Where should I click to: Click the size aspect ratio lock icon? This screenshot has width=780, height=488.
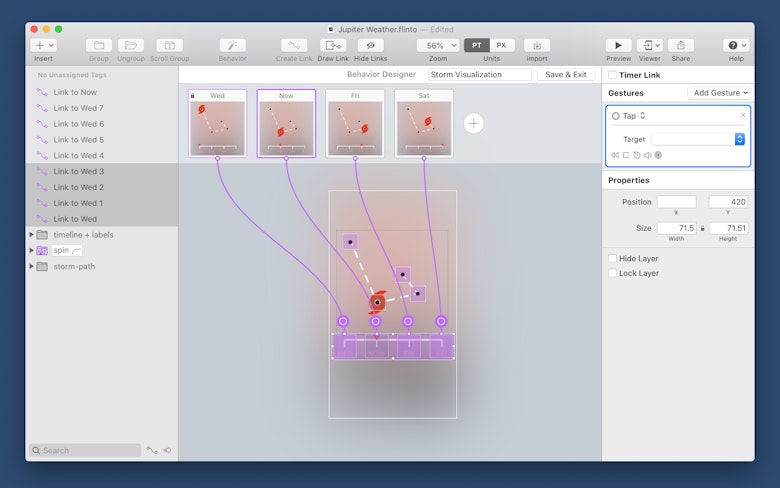point(702,228)
